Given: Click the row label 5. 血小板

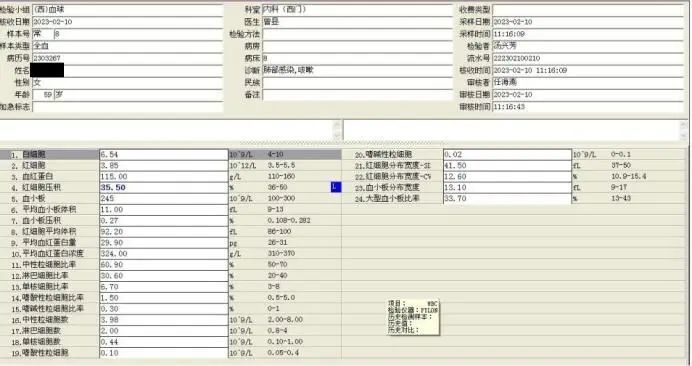Looking at the screenshot, I should [x=29, y=199].
